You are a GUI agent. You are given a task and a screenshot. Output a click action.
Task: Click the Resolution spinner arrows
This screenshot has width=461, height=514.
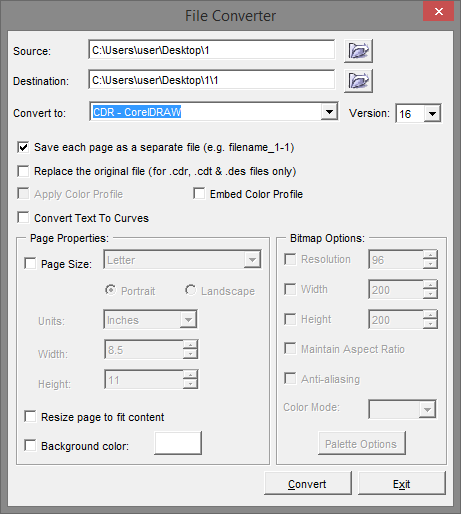(x=430, y=259)
